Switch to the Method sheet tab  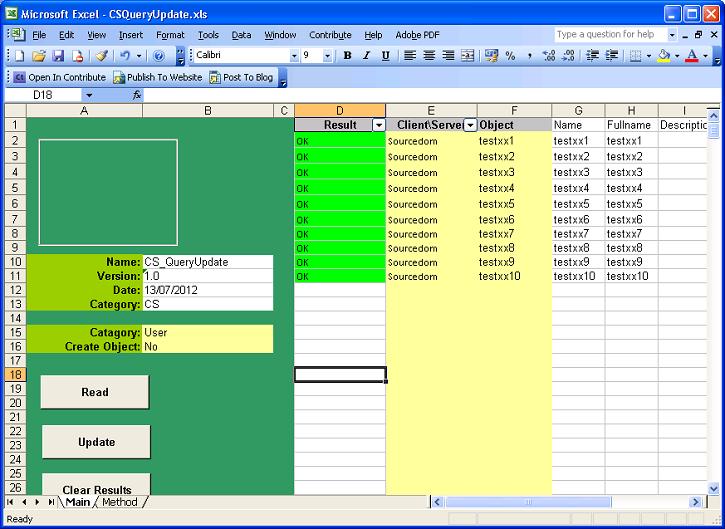pos(119,502)
